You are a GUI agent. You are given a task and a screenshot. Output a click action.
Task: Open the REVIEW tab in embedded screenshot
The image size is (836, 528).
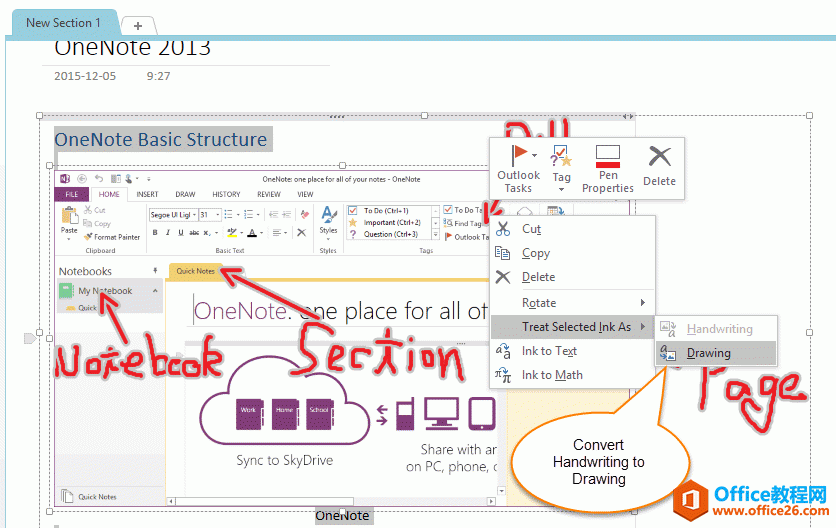coord(269,195)
